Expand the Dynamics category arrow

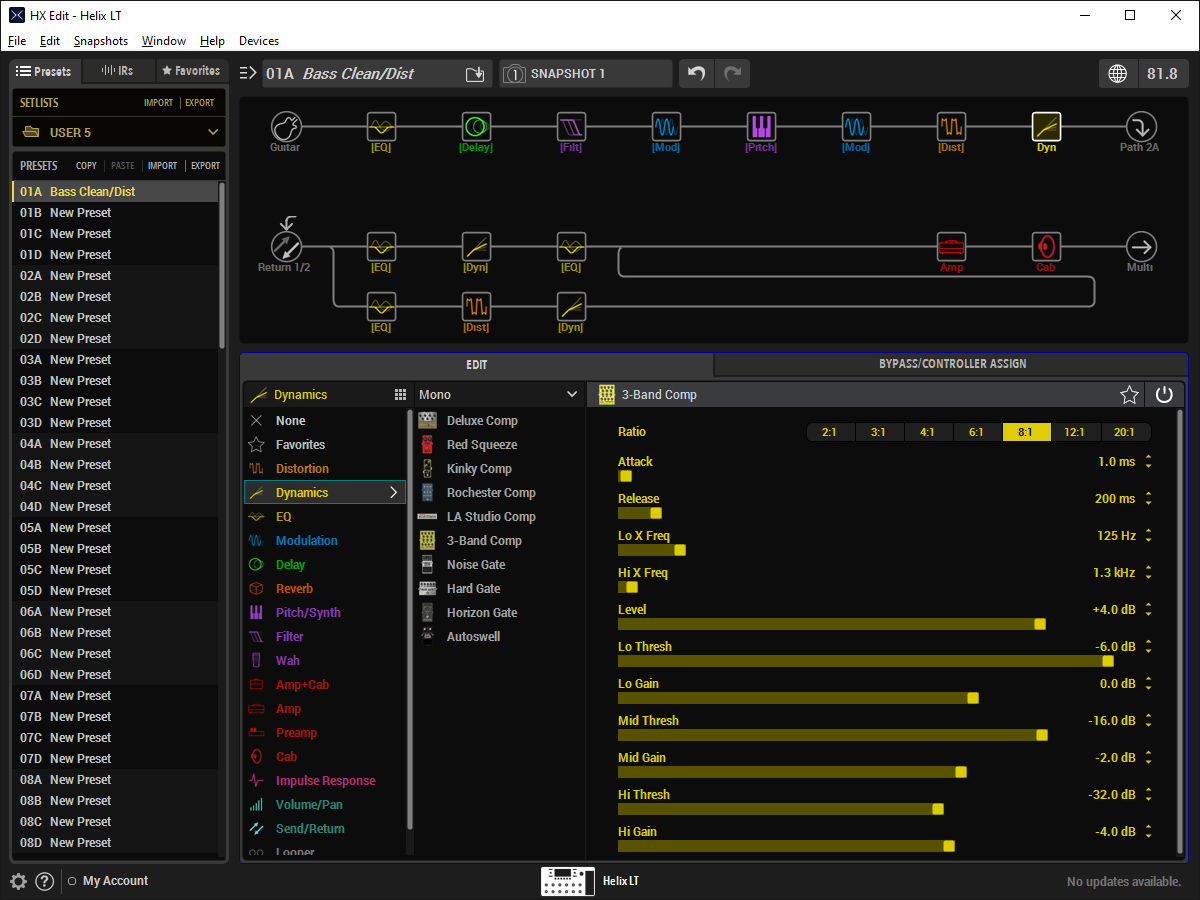pos(394,493)
